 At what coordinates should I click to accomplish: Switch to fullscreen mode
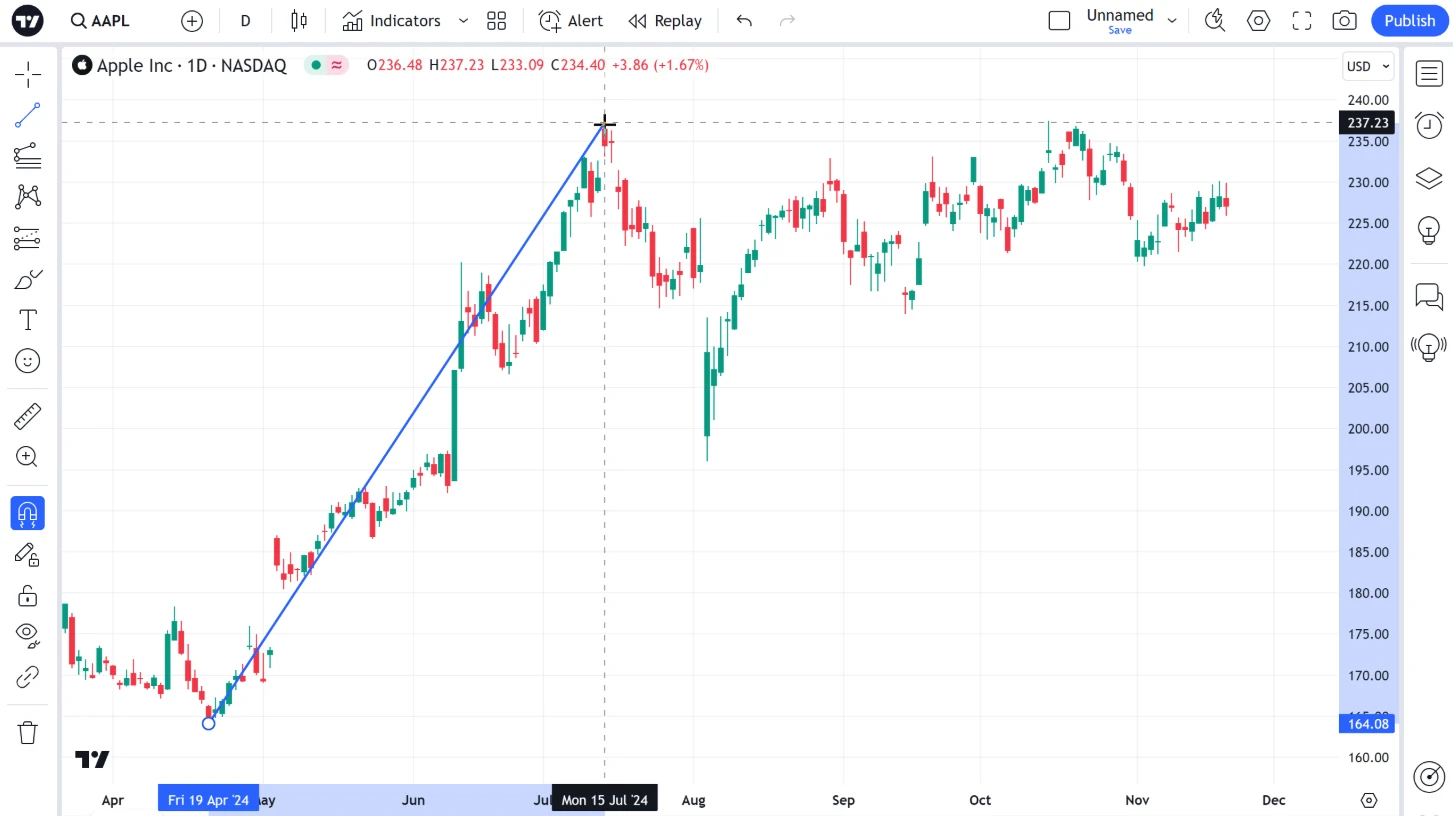1302,21
